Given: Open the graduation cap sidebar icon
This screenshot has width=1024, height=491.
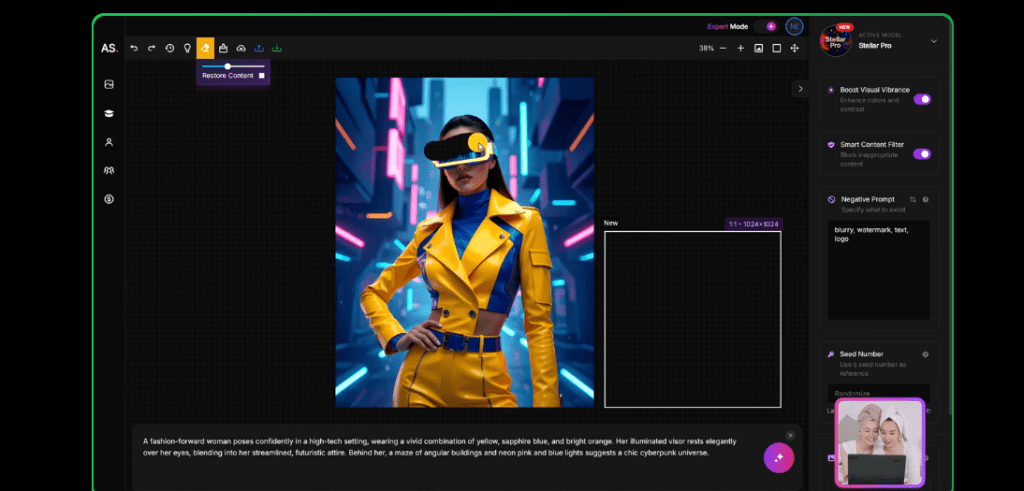Looking at the screenshot, I should [x=109, y=114].
